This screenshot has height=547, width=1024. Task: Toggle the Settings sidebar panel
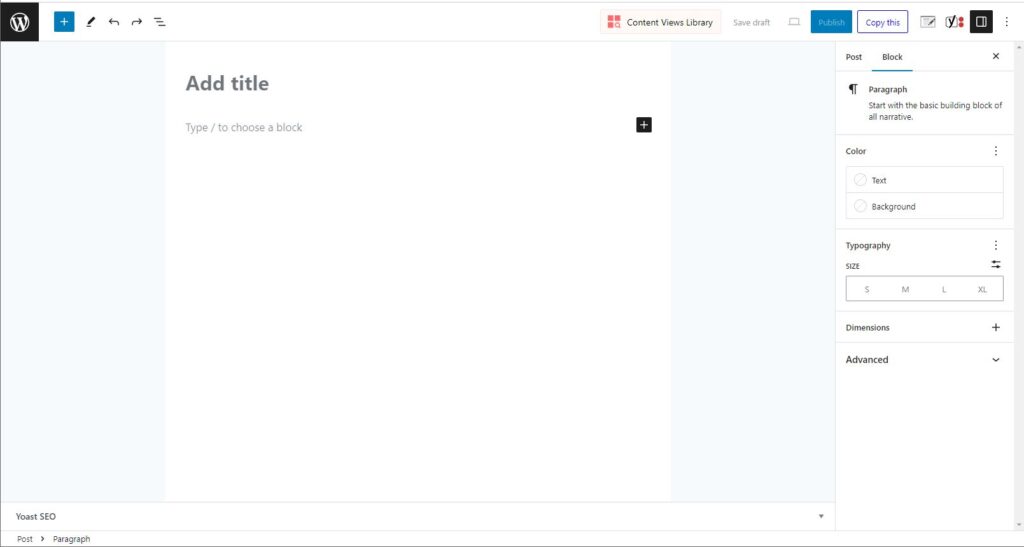click(x=981, y=22)
